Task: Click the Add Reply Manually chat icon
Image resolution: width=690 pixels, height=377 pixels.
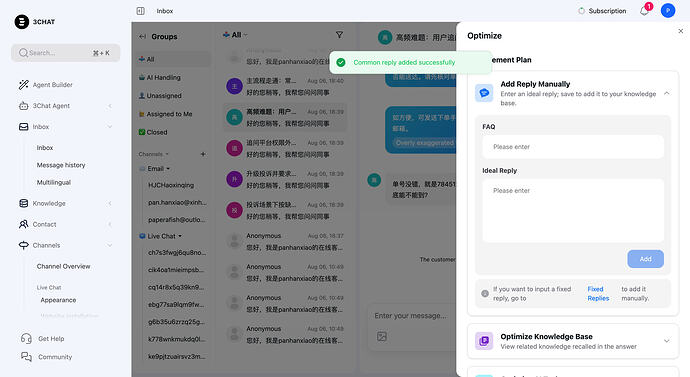Action: pyautogui.click(x=484, y=93)
